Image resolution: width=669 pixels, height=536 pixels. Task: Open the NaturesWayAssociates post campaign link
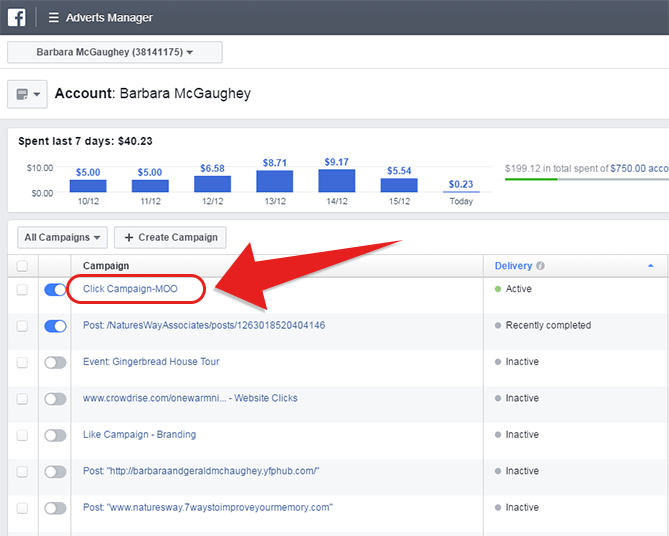tap(204, 325)
